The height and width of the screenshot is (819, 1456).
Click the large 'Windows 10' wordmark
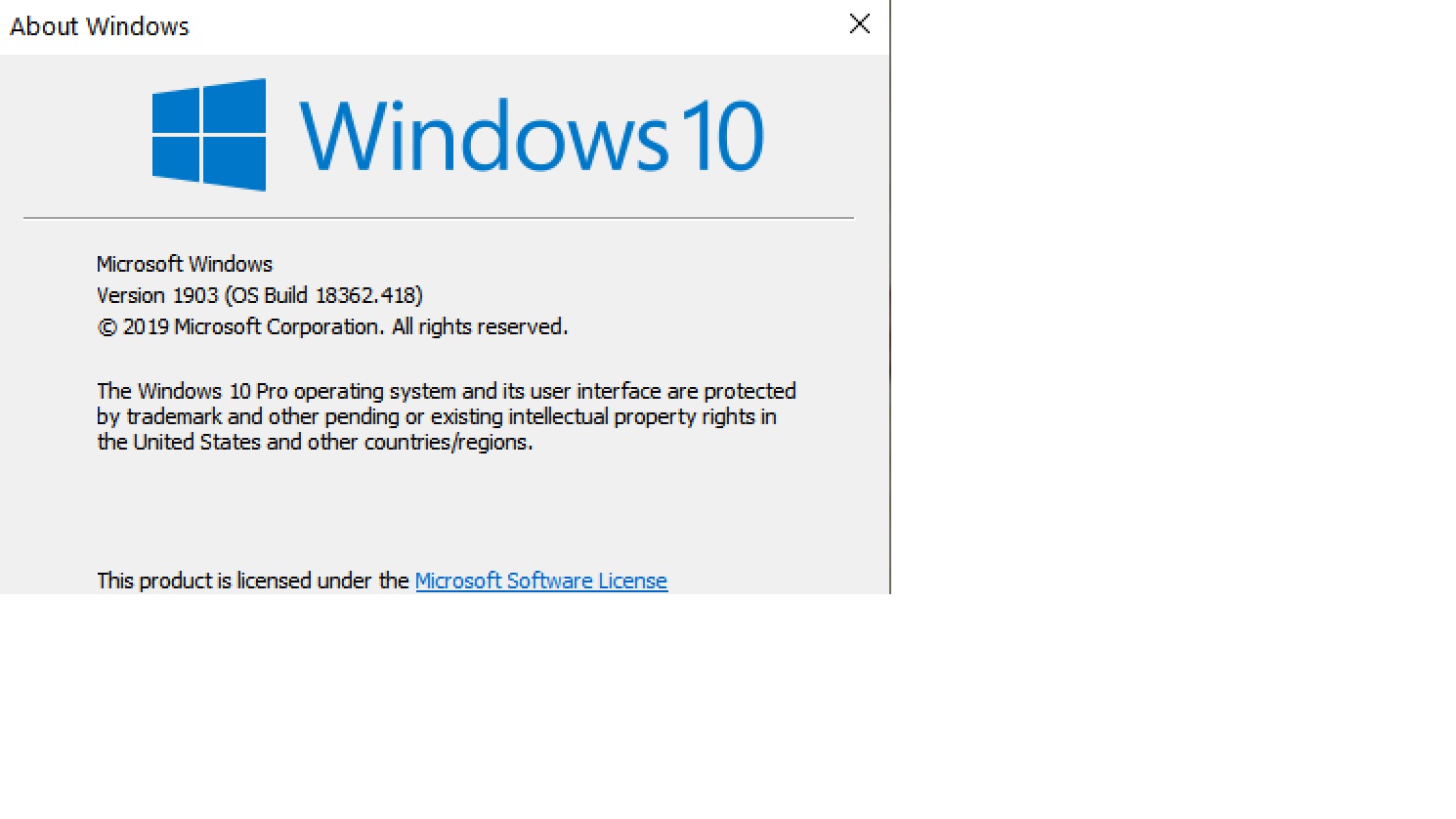coord(532,135)
